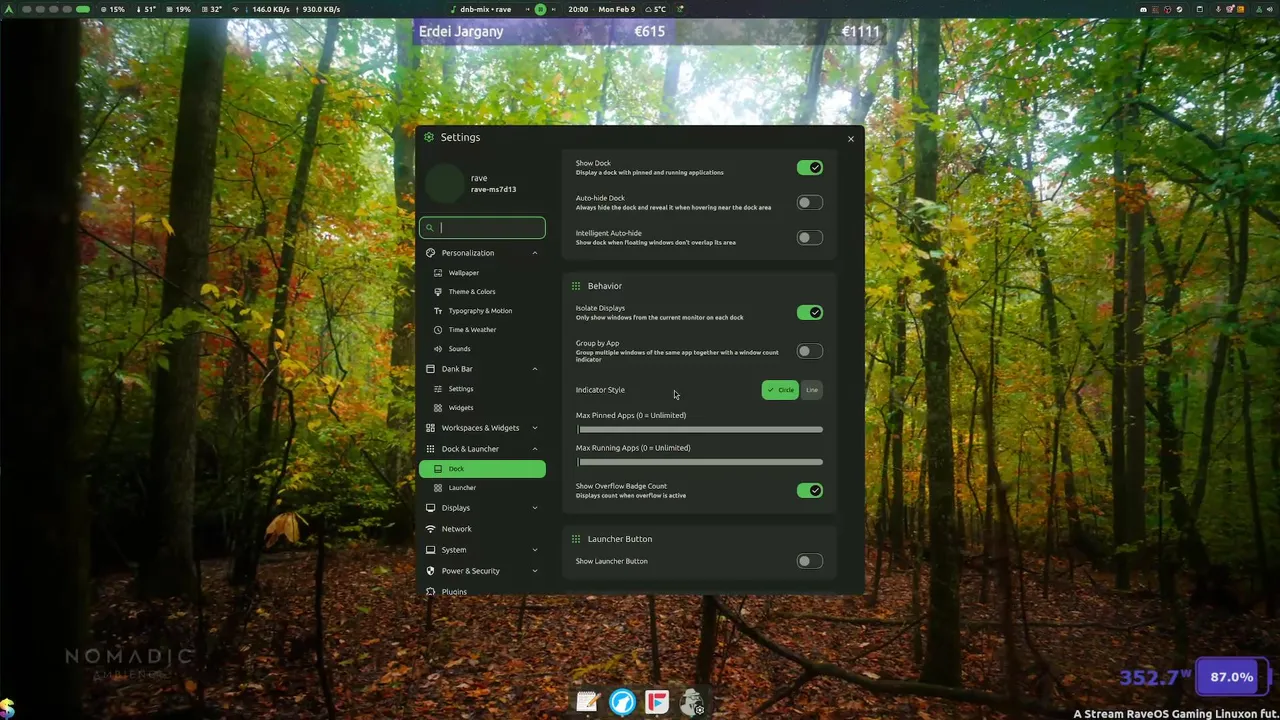Click the launcher logo at top-left of bar
1280x720 pixels.
10,9
